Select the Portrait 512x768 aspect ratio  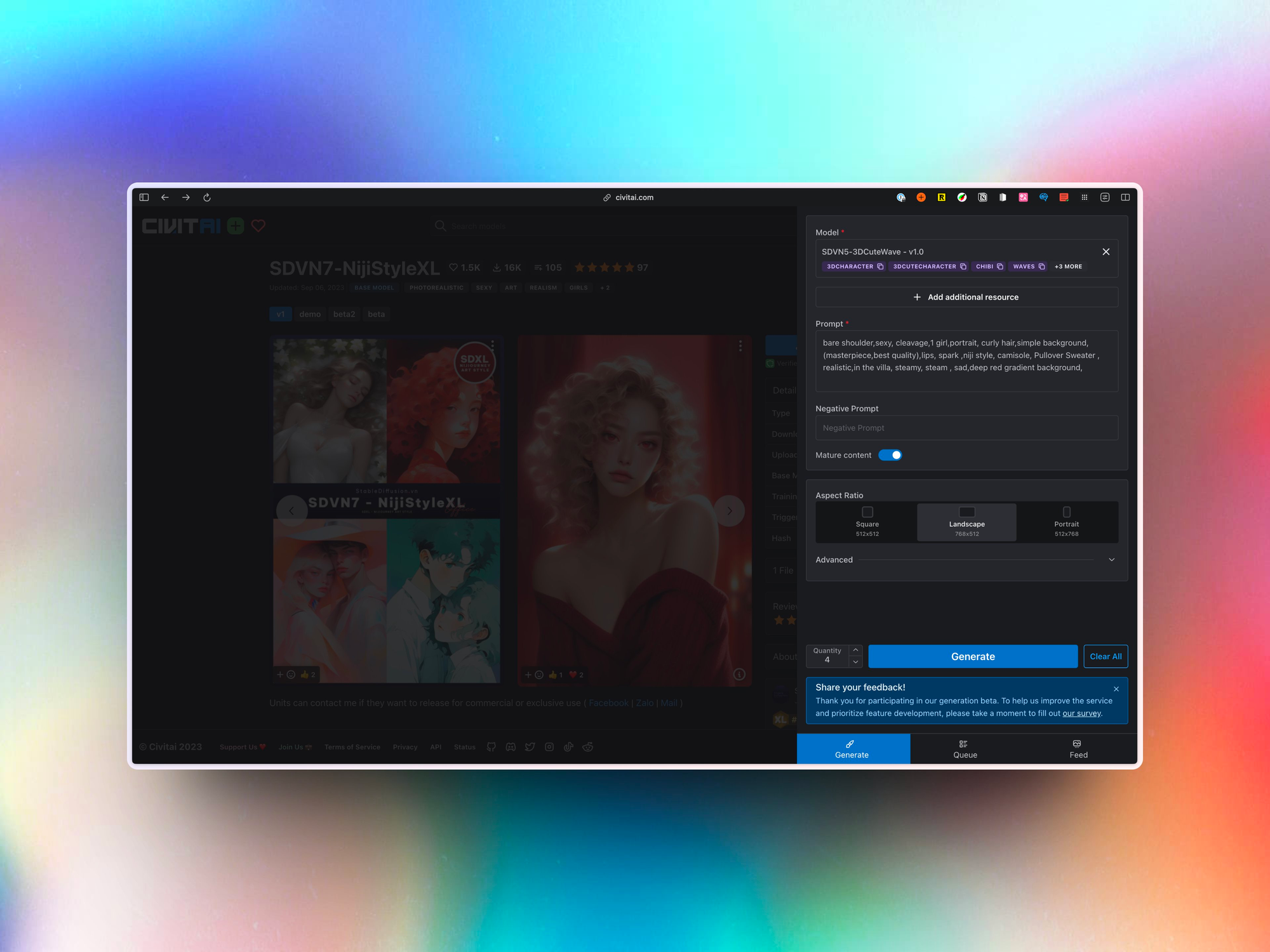(1067, 522)
